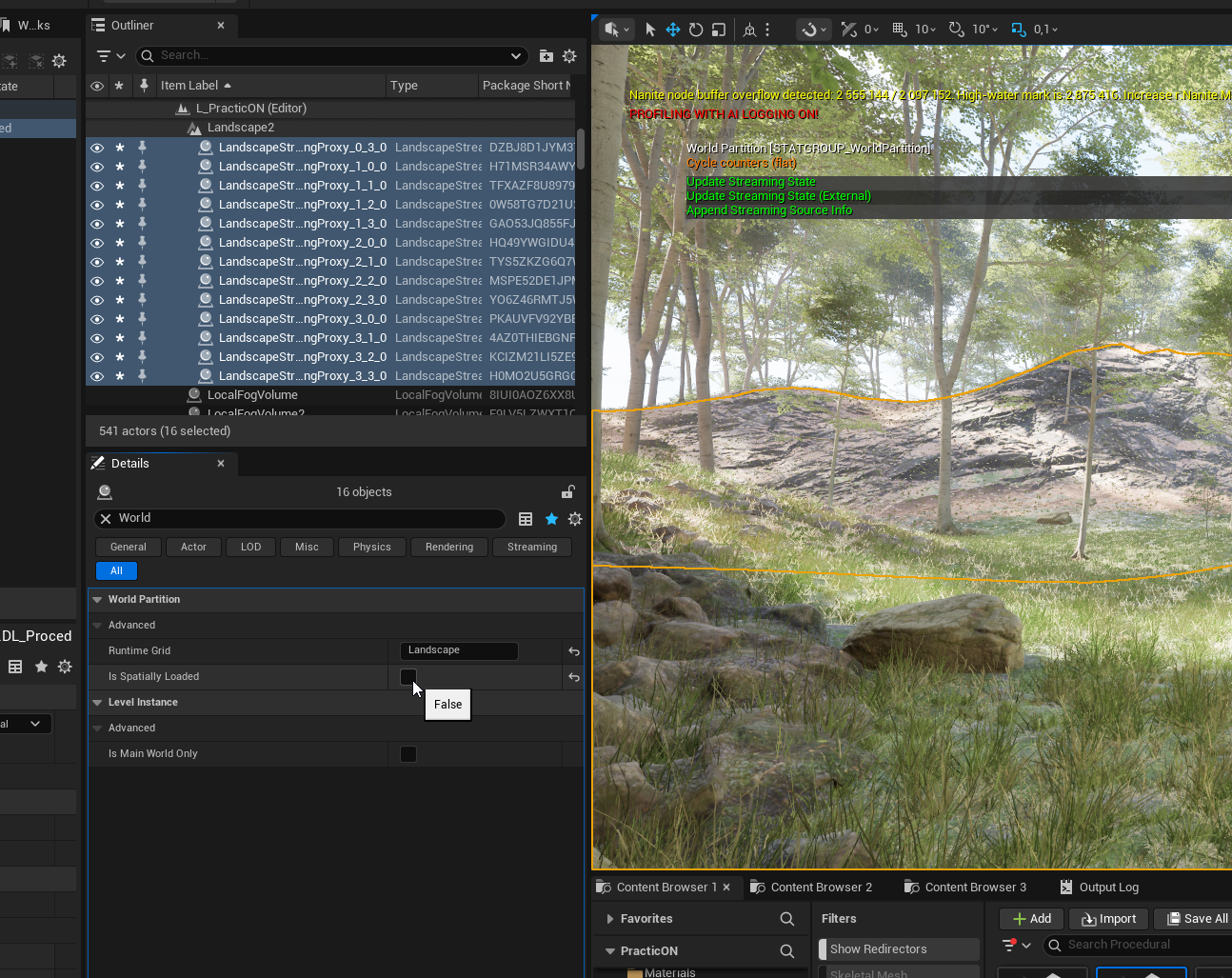Click the Import button in Content Browser
The image size is (1232, 978).
click(x=1108, y=919)
